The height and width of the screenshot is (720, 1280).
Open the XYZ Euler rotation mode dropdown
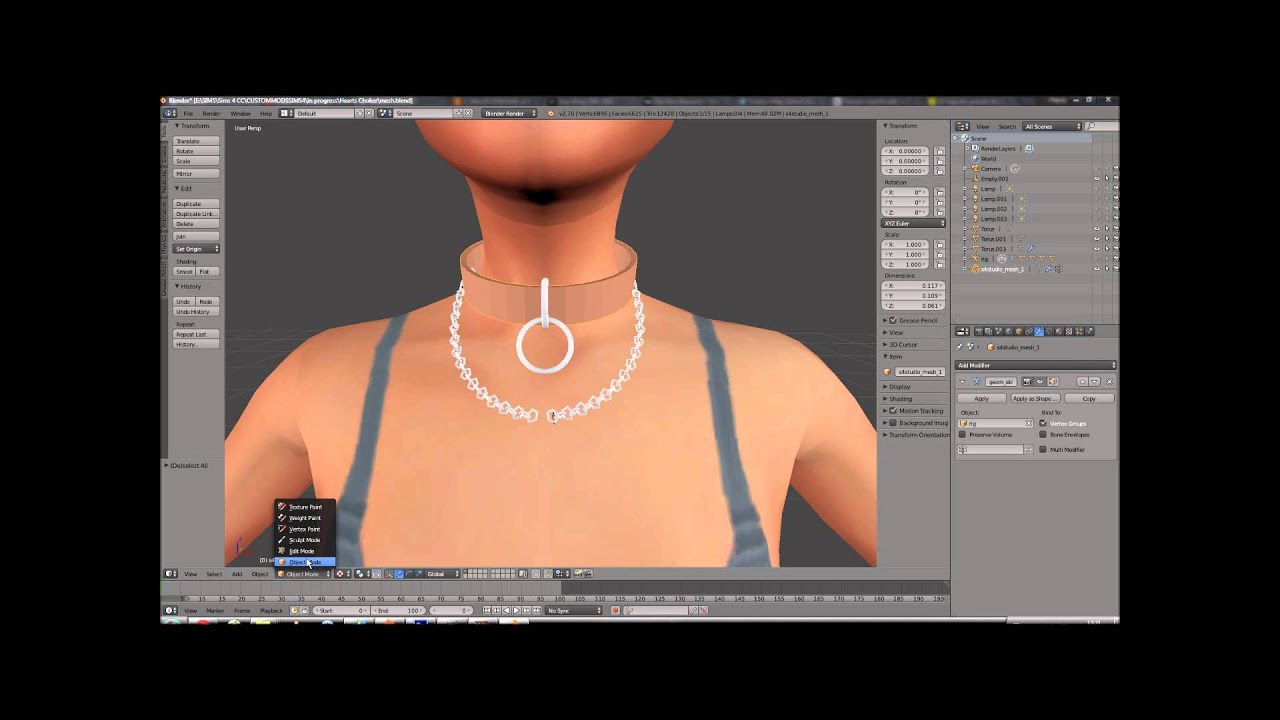[913, 223]
